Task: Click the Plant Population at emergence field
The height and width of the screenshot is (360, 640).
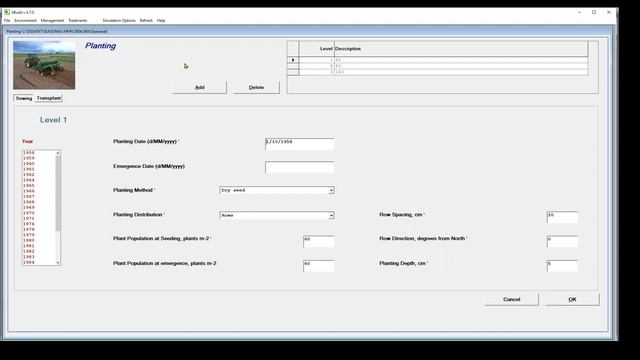Action: coord(319,266)
